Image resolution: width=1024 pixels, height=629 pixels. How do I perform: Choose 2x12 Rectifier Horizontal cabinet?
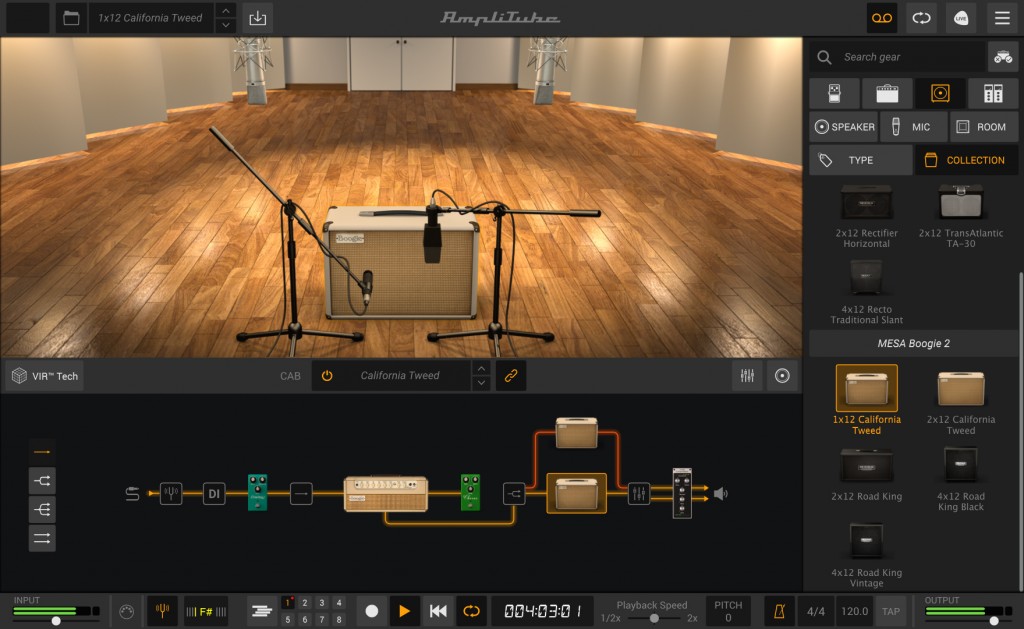[x=867, y=216]
